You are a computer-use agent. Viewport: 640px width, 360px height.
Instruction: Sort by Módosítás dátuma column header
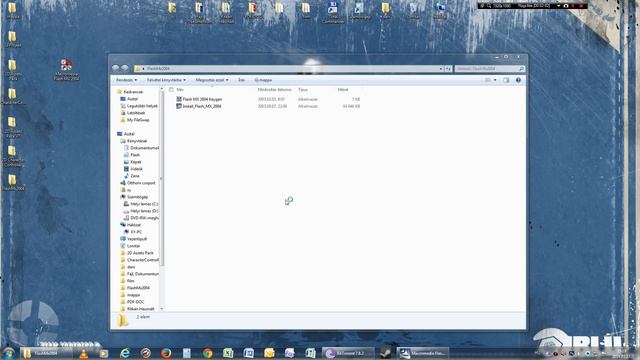pyautogui.click(x=274, y=89)
